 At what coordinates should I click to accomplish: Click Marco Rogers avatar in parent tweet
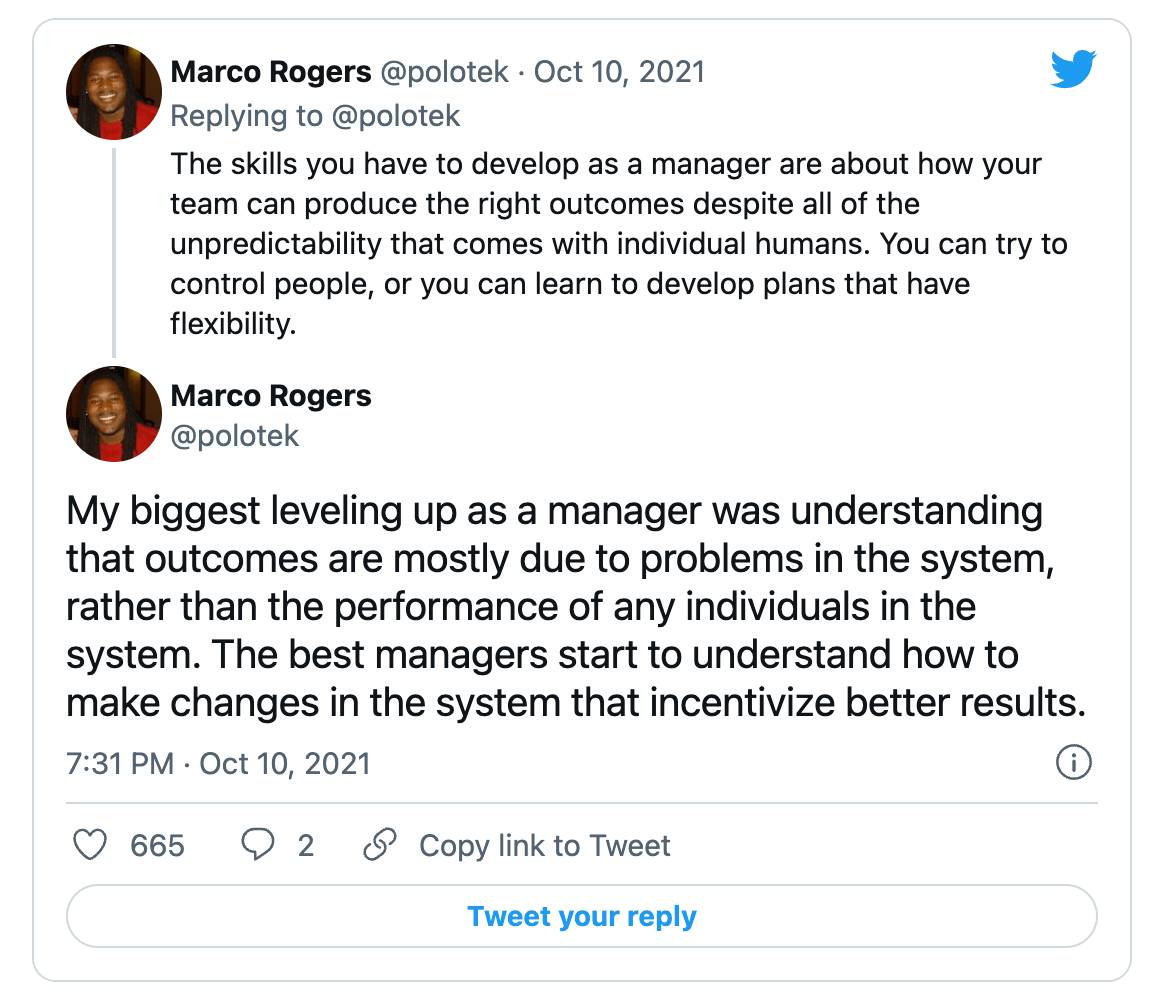[x=114, y=92]
